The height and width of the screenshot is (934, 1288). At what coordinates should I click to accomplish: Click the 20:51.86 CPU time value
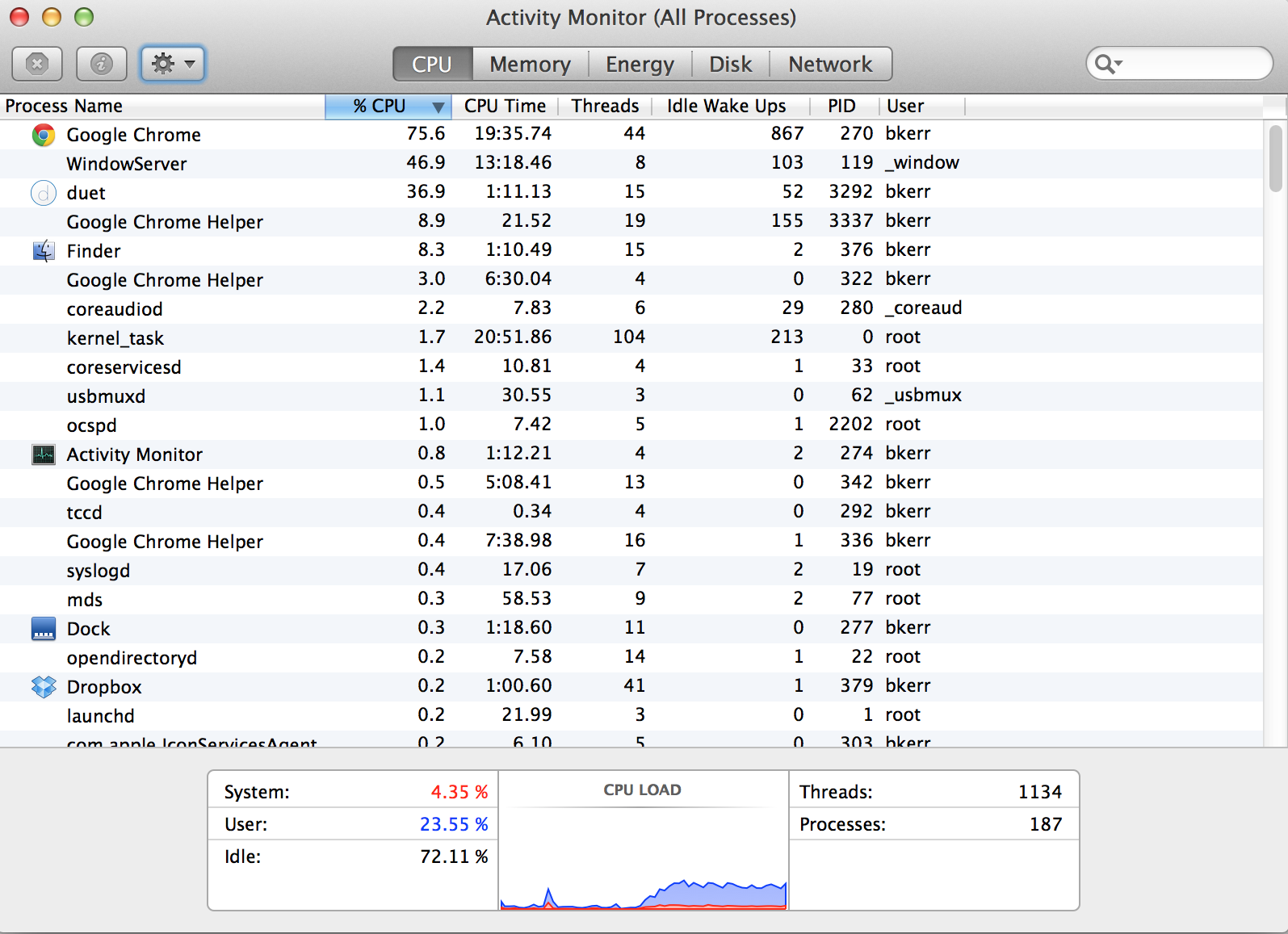pos(513,337)
